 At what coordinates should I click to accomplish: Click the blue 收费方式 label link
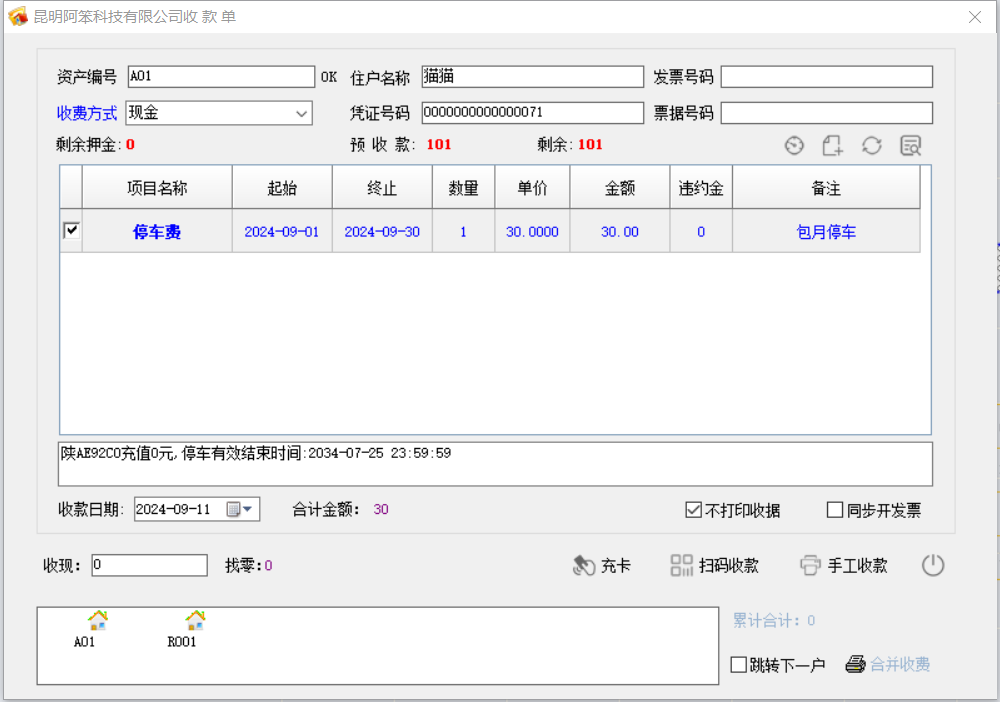86,113
